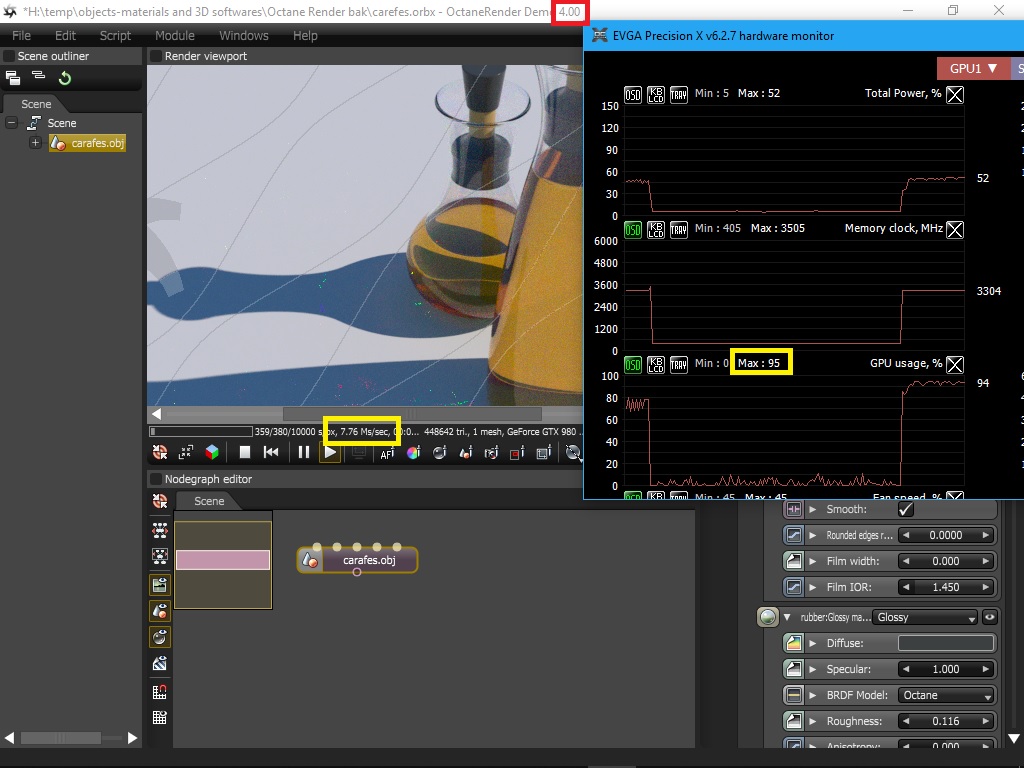Increase Roughness value with right arrow
The image size is (1024, 768).
pos(986,722)
